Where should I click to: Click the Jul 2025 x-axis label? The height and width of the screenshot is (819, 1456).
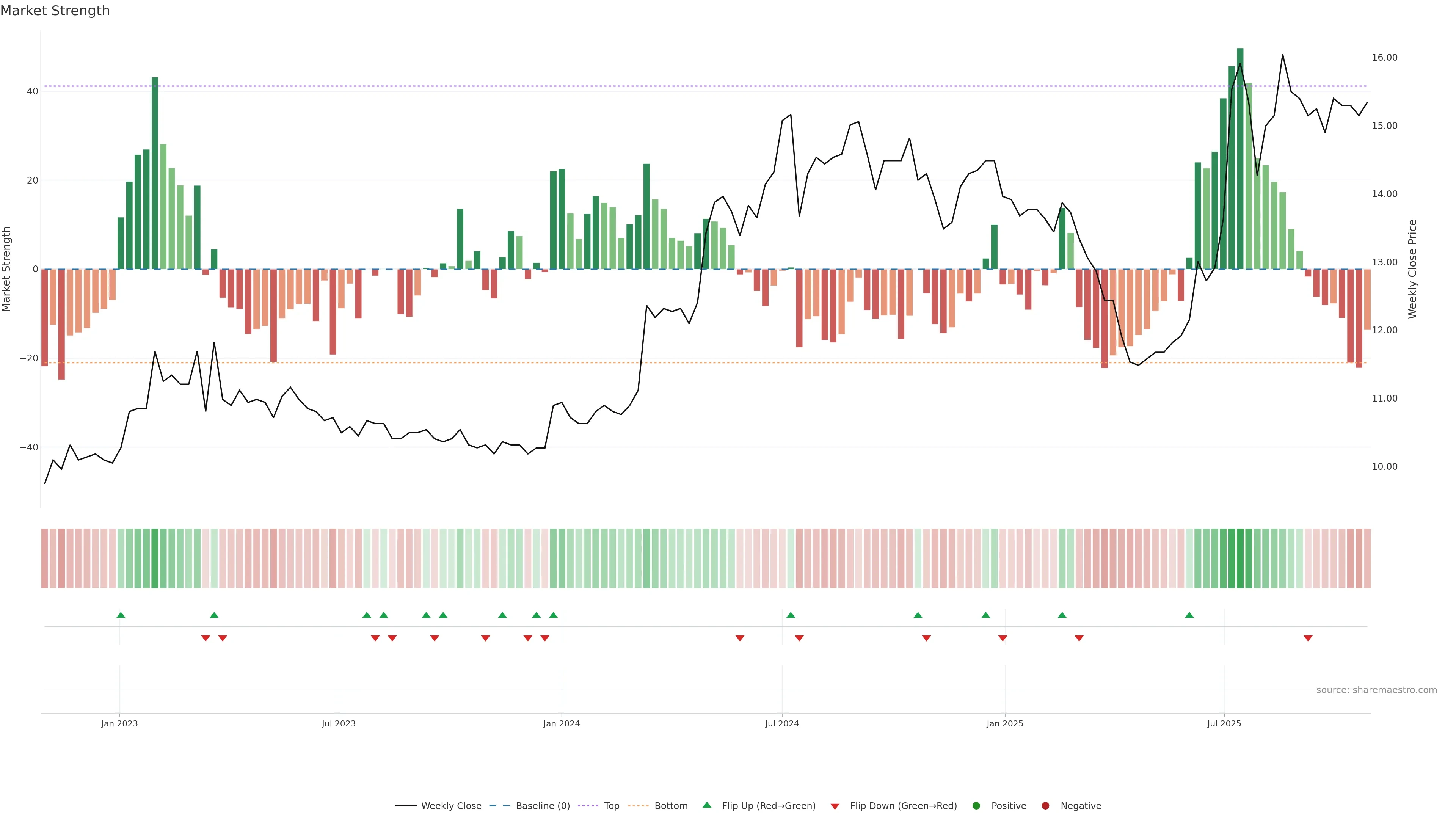pyautogui.click(x=1224, y=723)
